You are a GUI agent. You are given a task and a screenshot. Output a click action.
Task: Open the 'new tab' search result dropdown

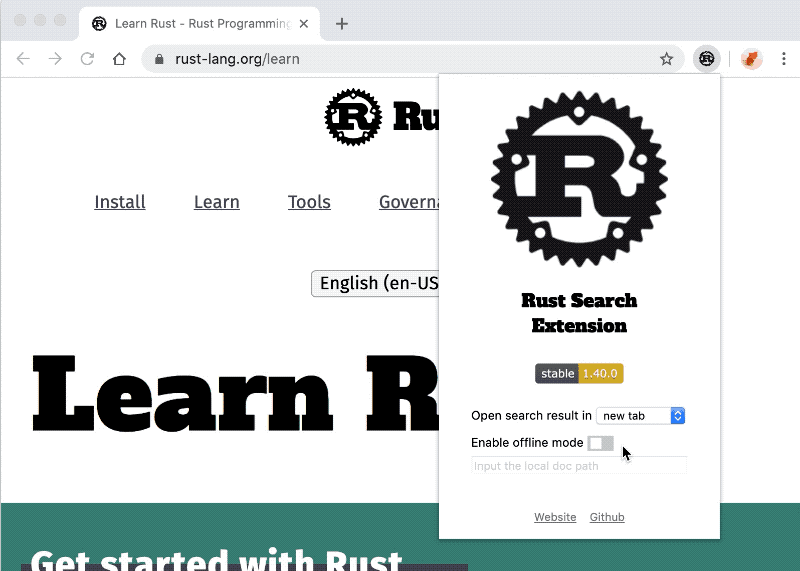(x=641, y=416)
